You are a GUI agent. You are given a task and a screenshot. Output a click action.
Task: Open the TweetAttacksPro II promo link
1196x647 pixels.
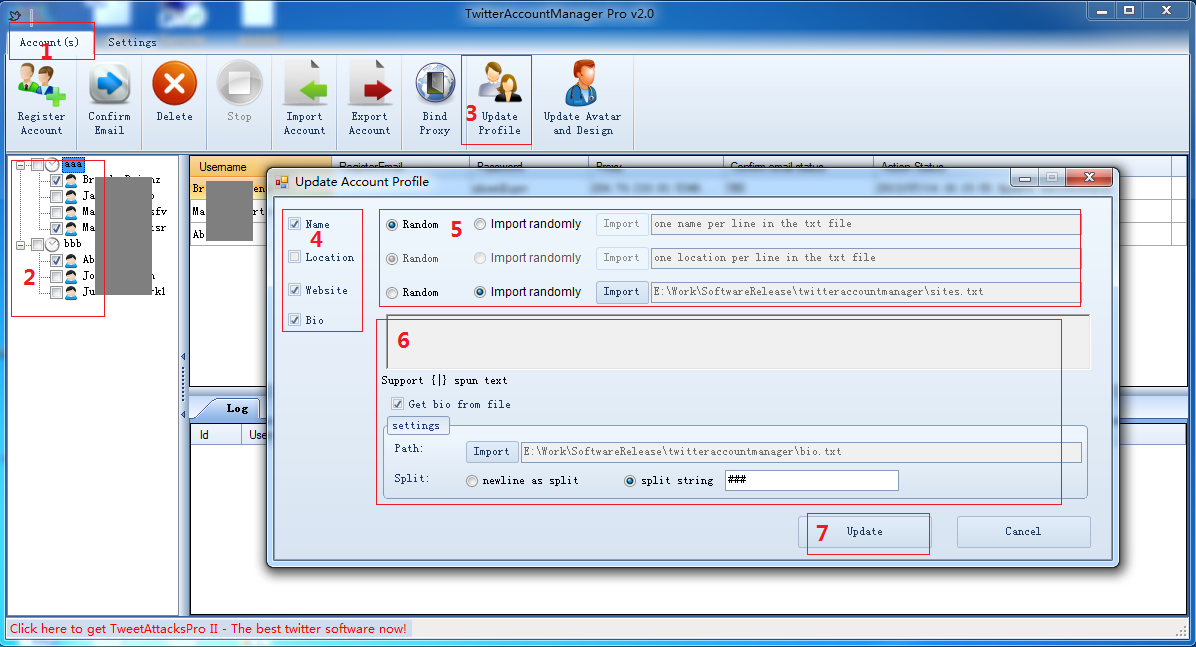tap(208, 629)
